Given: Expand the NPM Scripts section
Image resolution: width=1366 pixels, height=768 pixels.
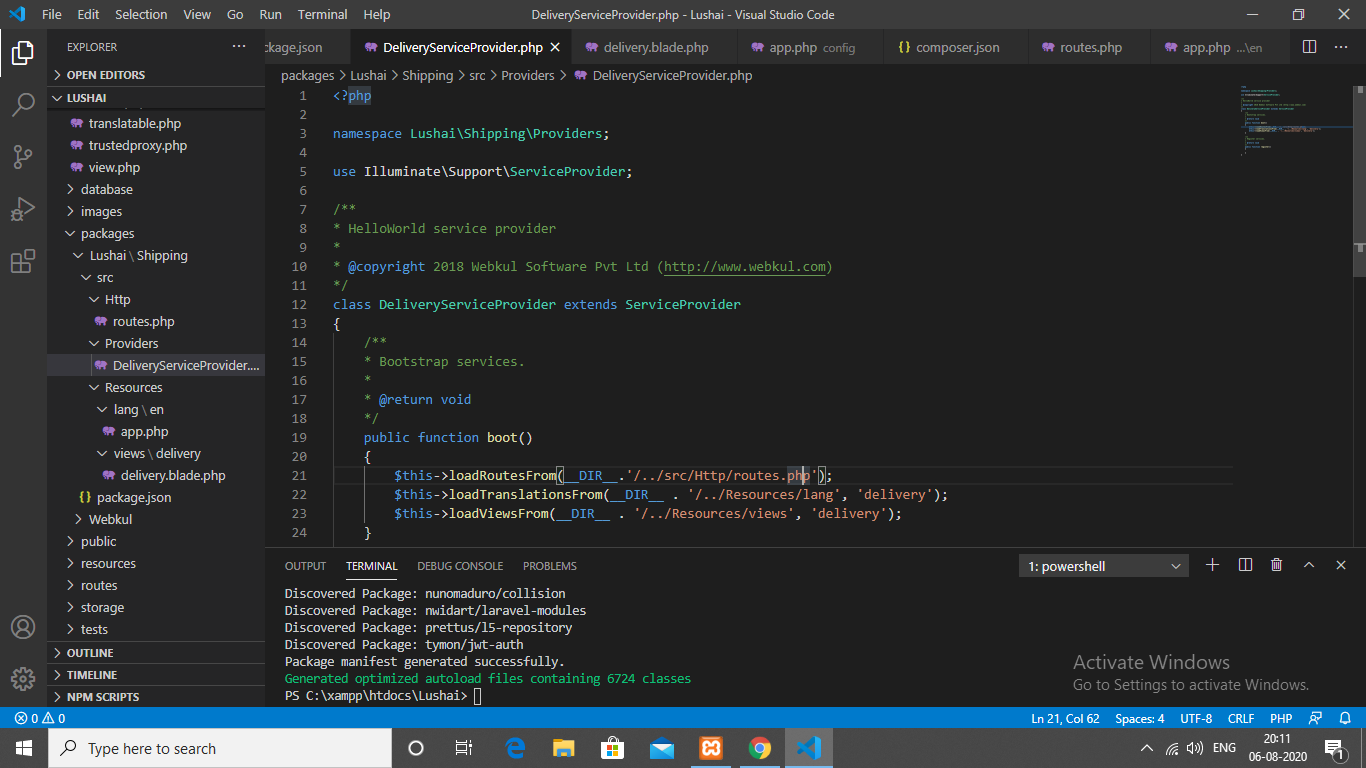Looking at the screenshot, I should pos(156,697).
